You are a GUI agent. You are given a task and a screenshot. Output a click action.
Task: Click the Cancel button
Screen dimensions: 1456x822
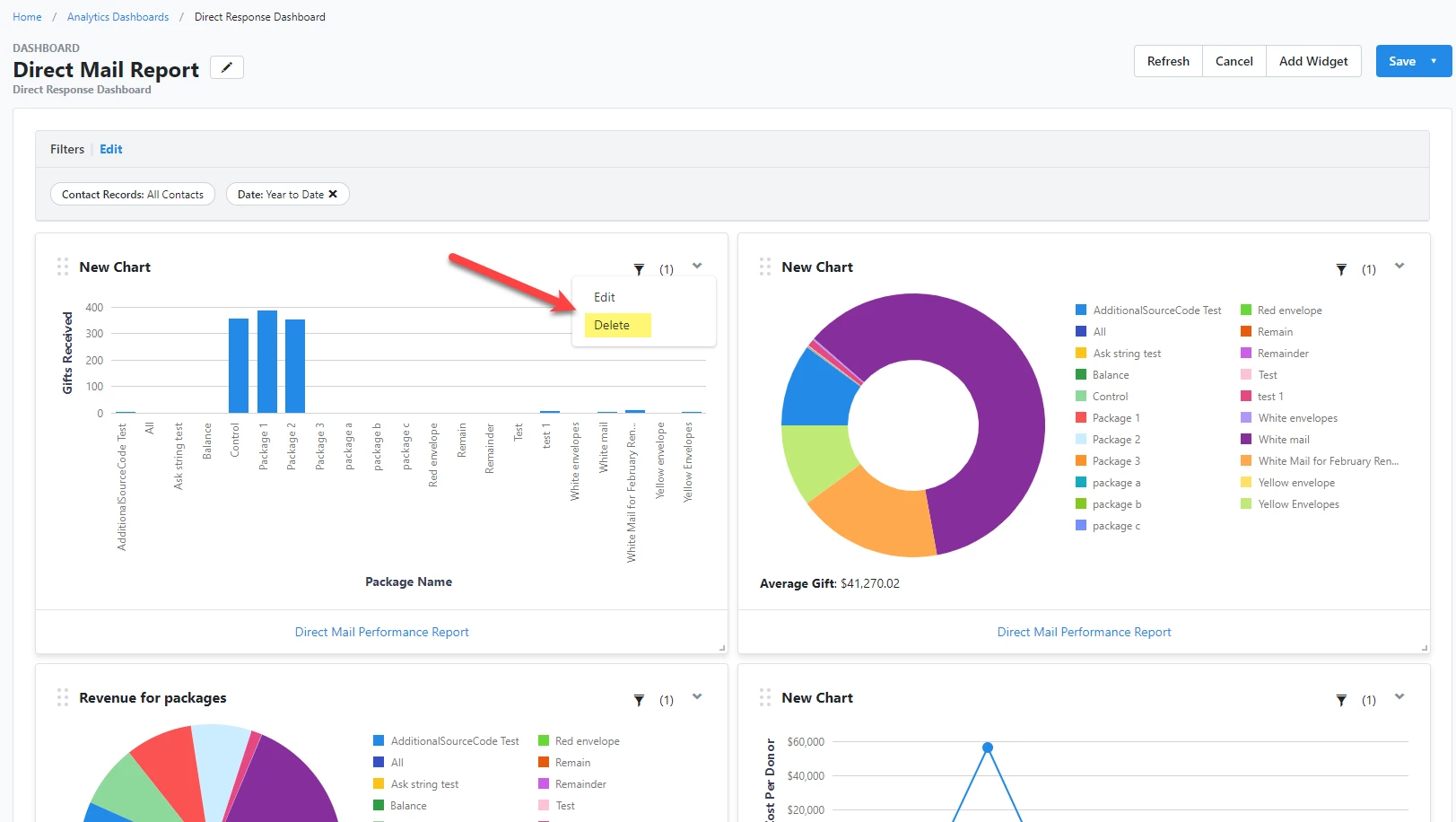click(x=1234, y=61)
